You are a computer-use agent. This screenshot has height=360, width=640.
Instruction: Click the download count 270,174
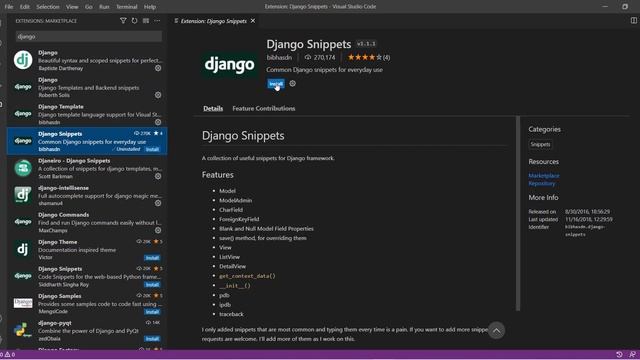pos(320,58)
